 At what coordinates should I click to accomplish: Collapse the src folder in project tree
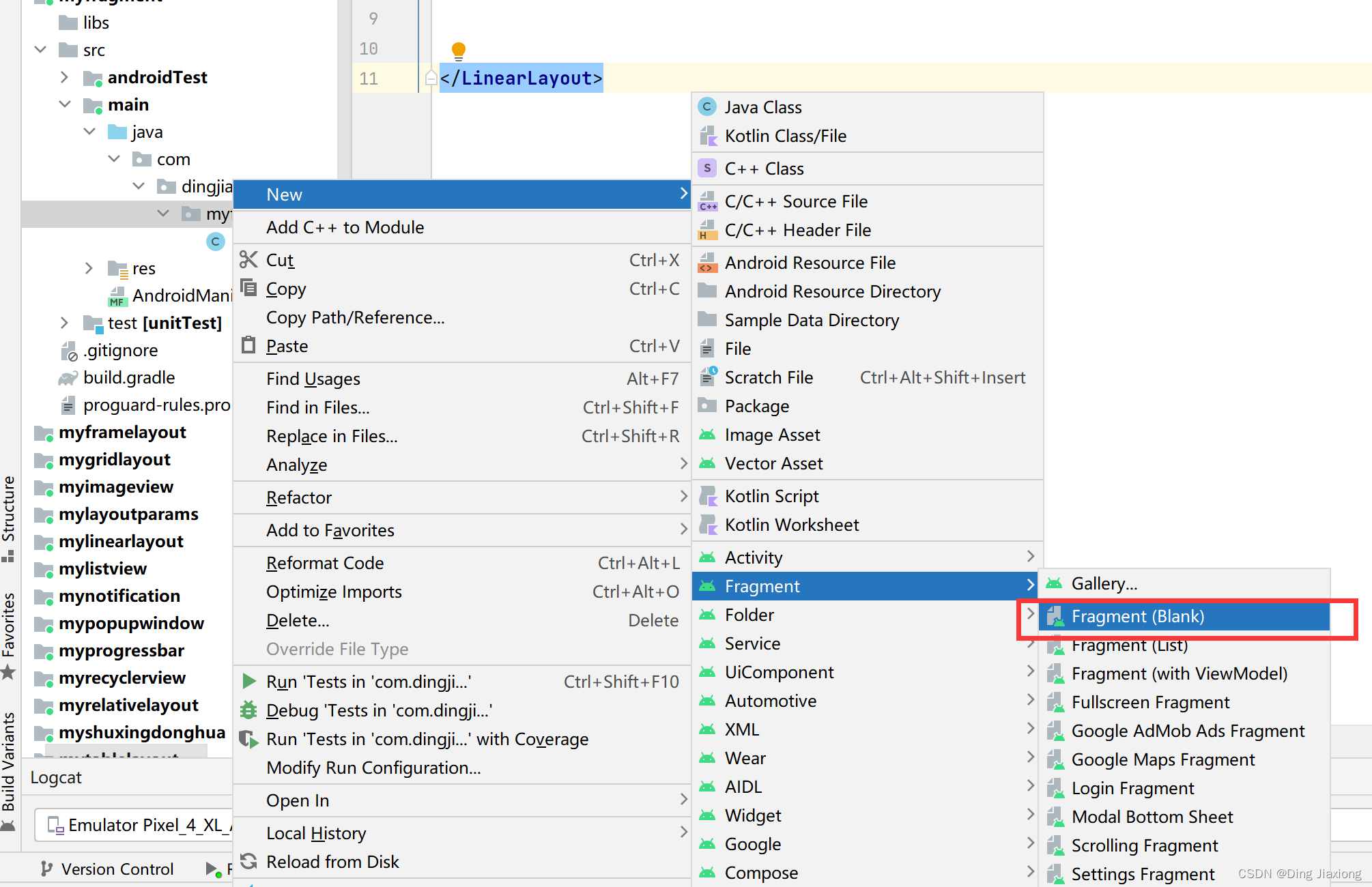41,50
